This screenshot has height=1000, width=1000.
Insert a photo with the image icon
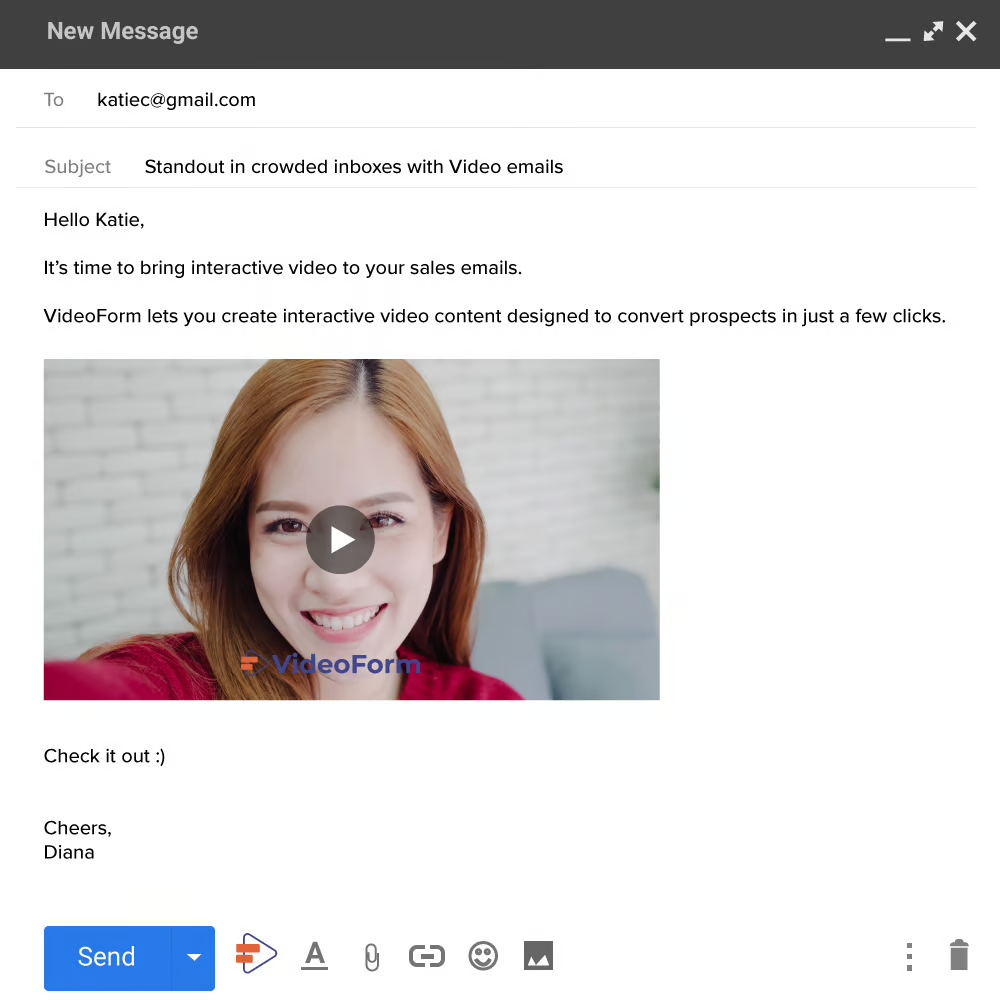pyautogui.click(x=538, y=955)
